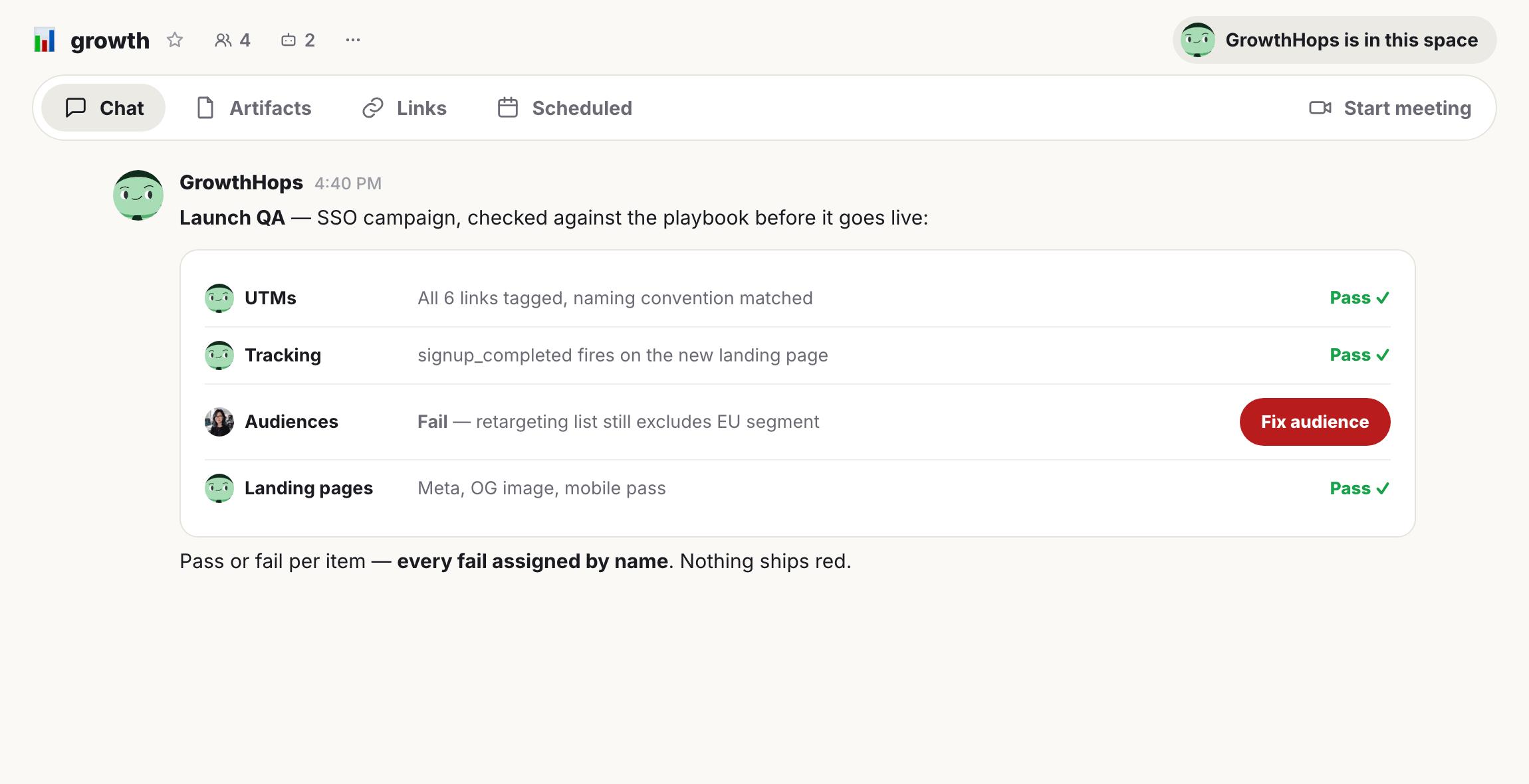Click the avatar in the Tracking row

(219, 355)
